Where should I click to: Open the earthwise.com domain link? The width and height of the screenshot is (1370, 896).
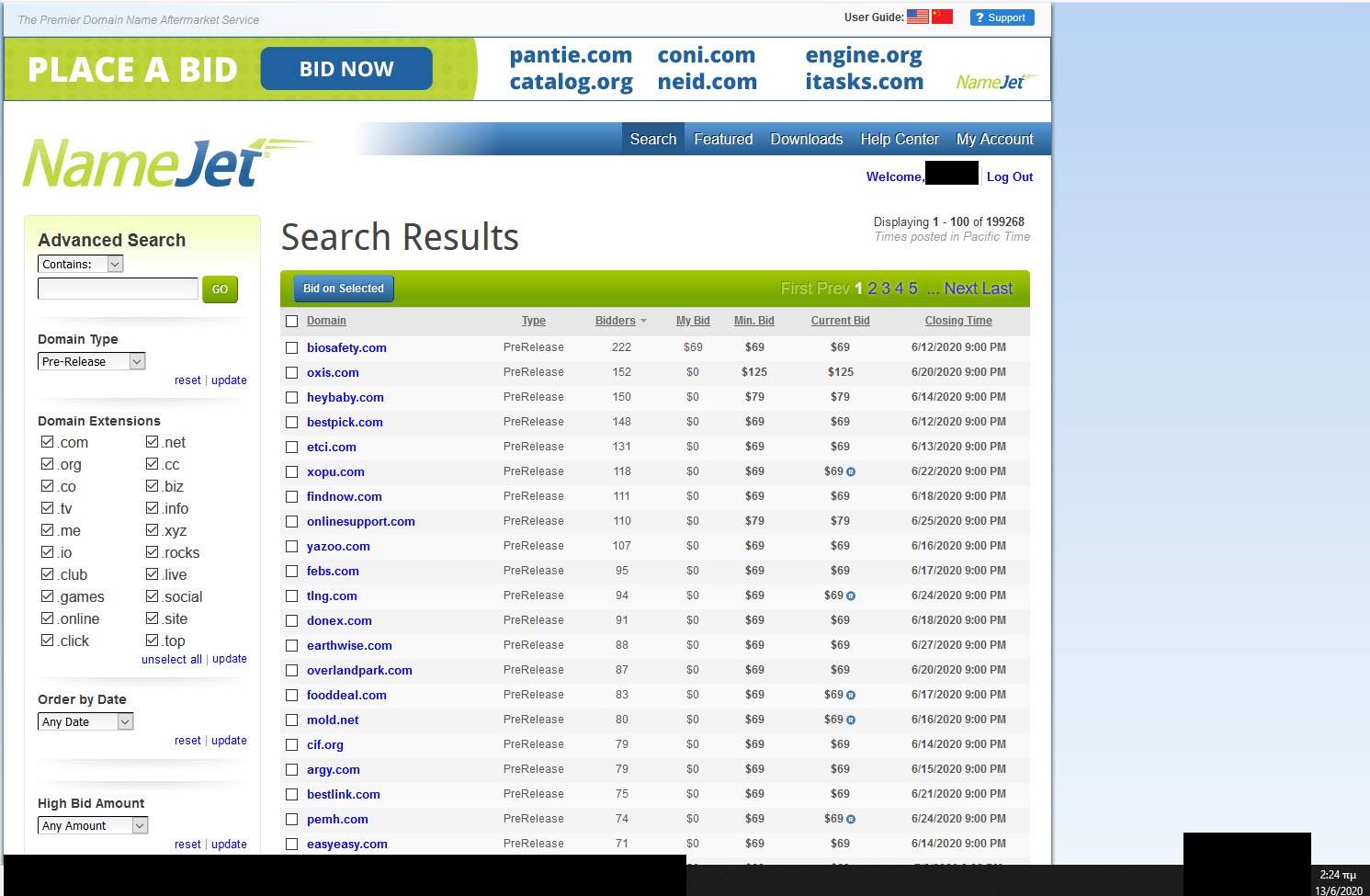coord(349,645)
